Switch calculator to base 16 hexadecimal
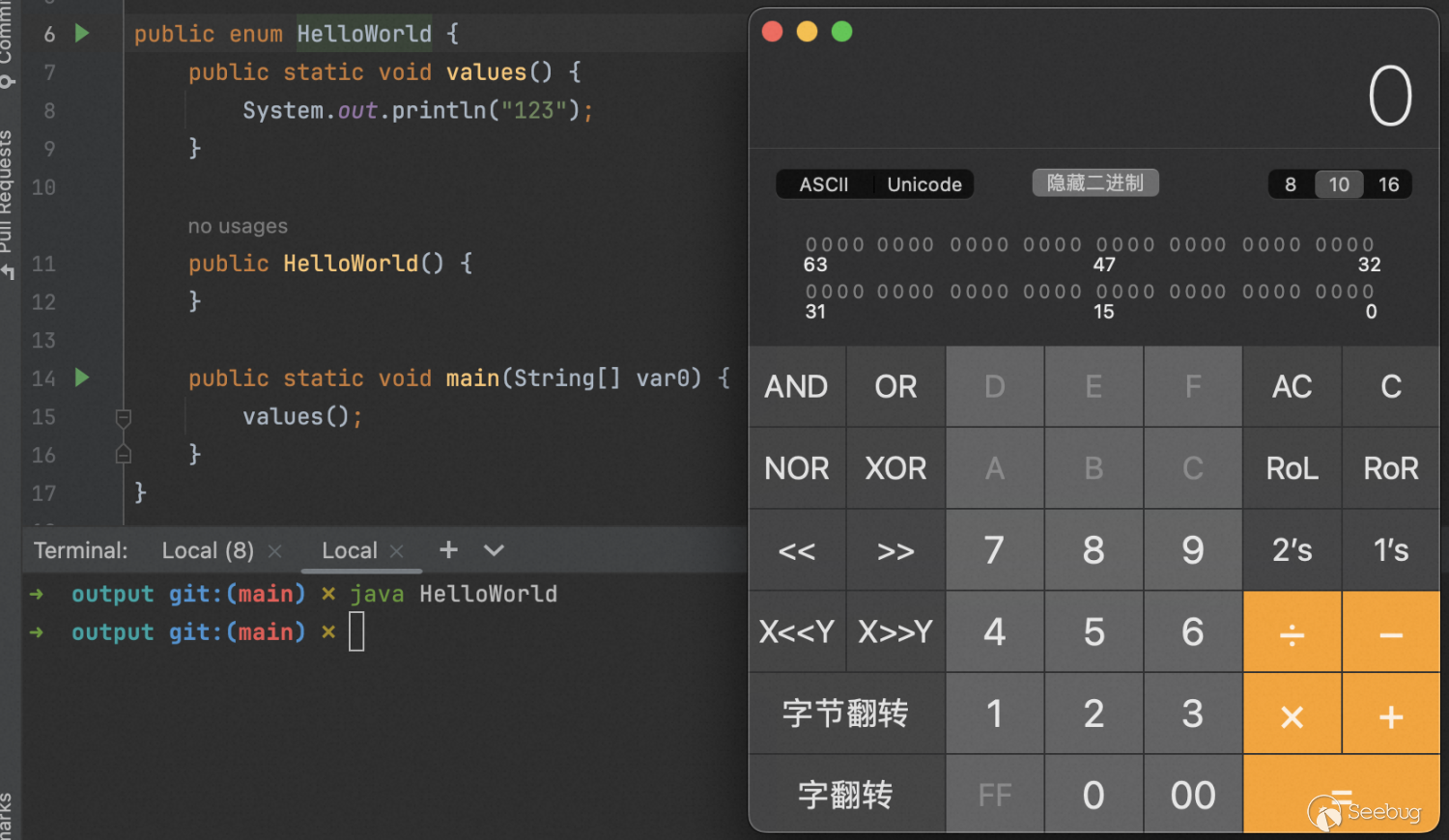This screenshot has width=1449, height=840. [x=1388, y=184]
